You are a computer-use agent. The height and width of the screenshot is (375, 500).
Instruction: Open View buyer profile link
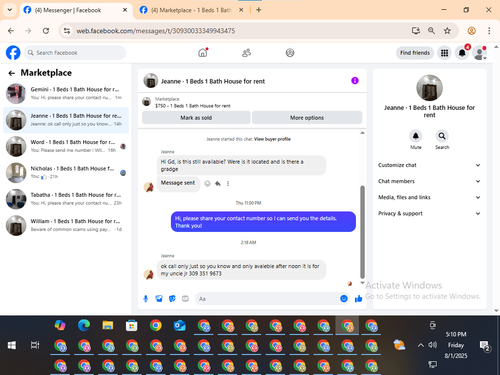pos(272,139)
